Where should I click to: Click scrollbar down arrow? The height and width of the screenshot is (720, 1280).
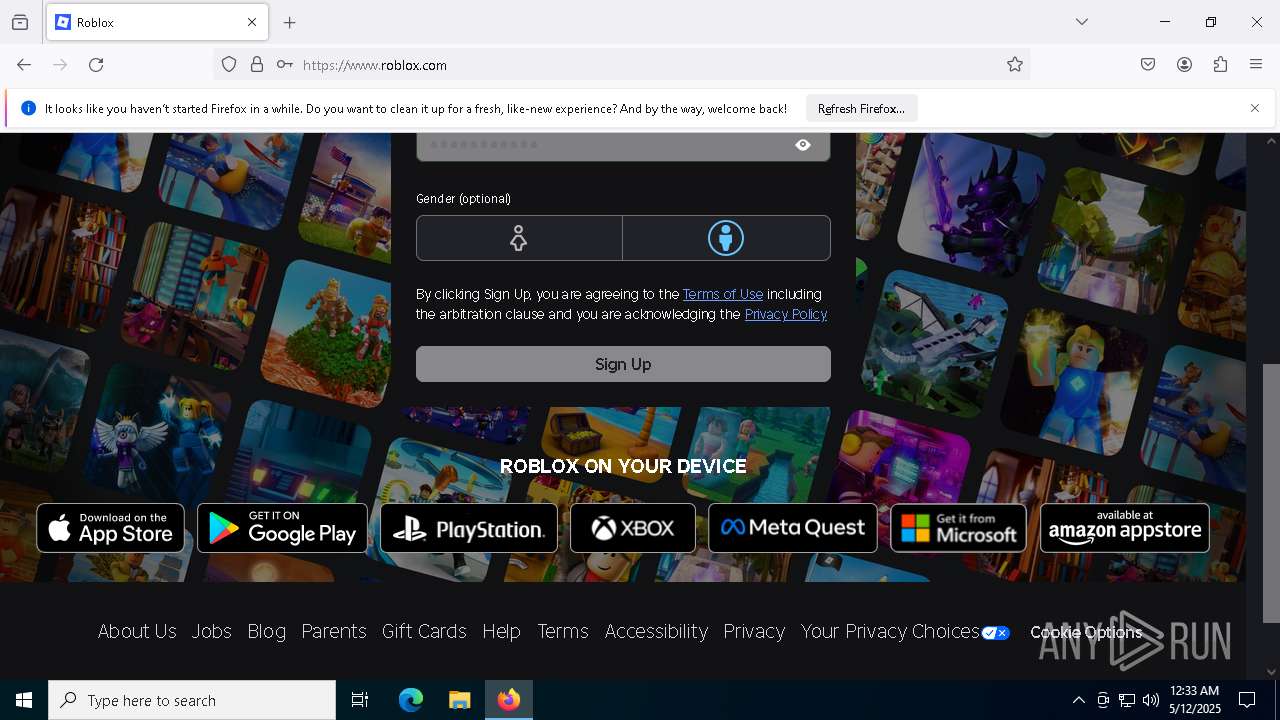click(1271, 671)
